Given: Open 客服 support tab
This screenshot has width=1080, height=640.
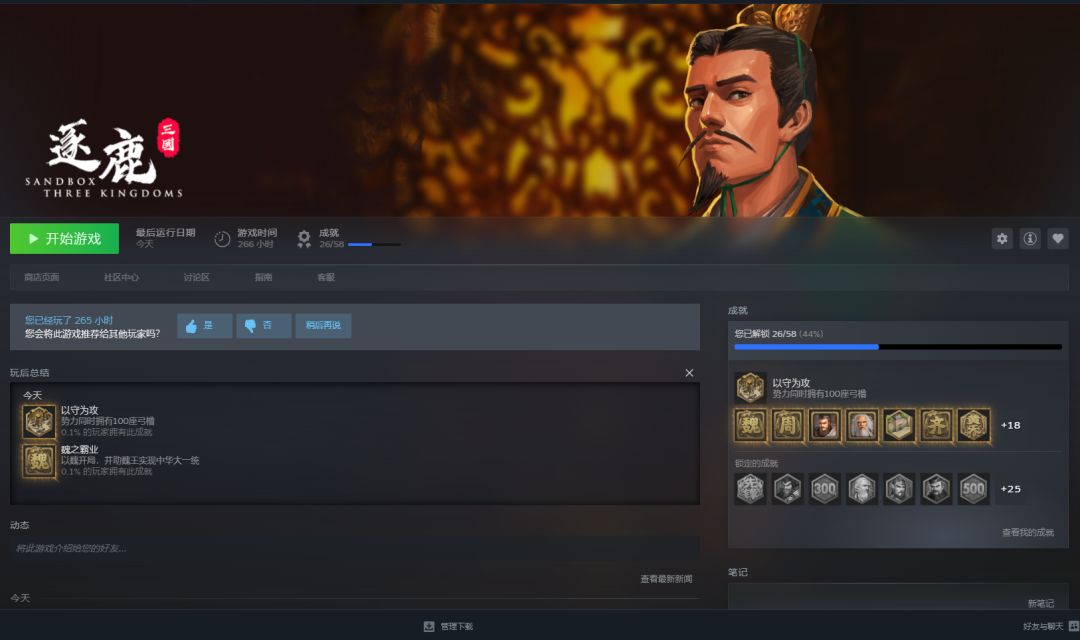Looking at the screenshot, I should point(326,277).
